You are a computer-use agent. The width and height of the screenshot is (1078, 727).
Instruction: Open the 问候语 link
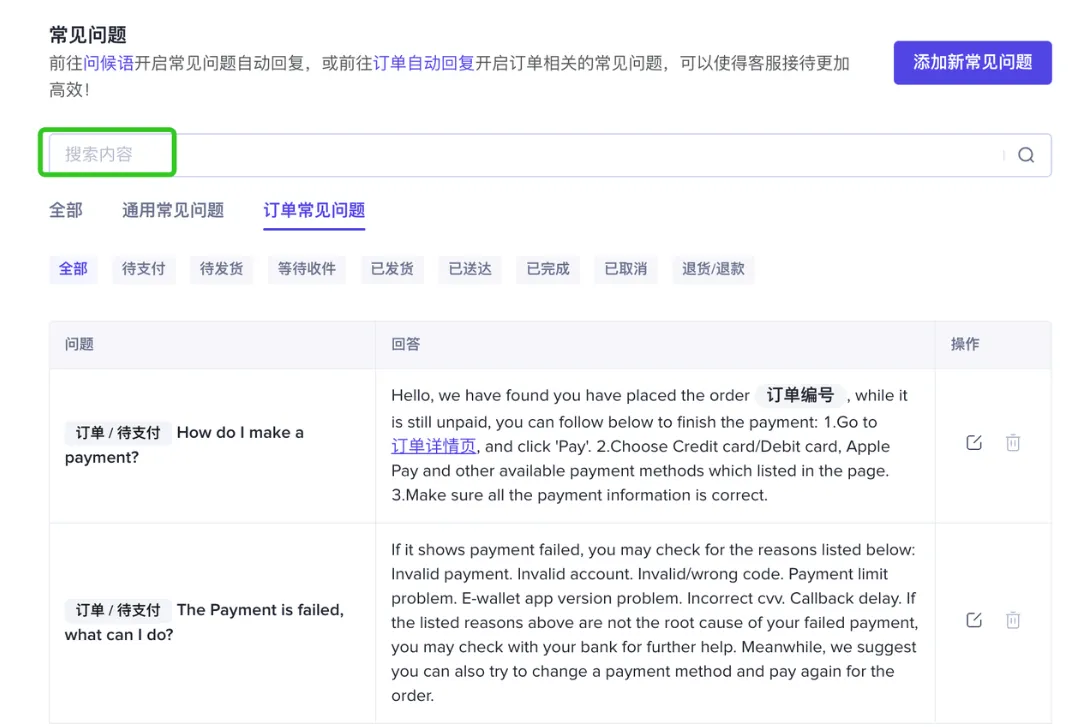(109, 63)
